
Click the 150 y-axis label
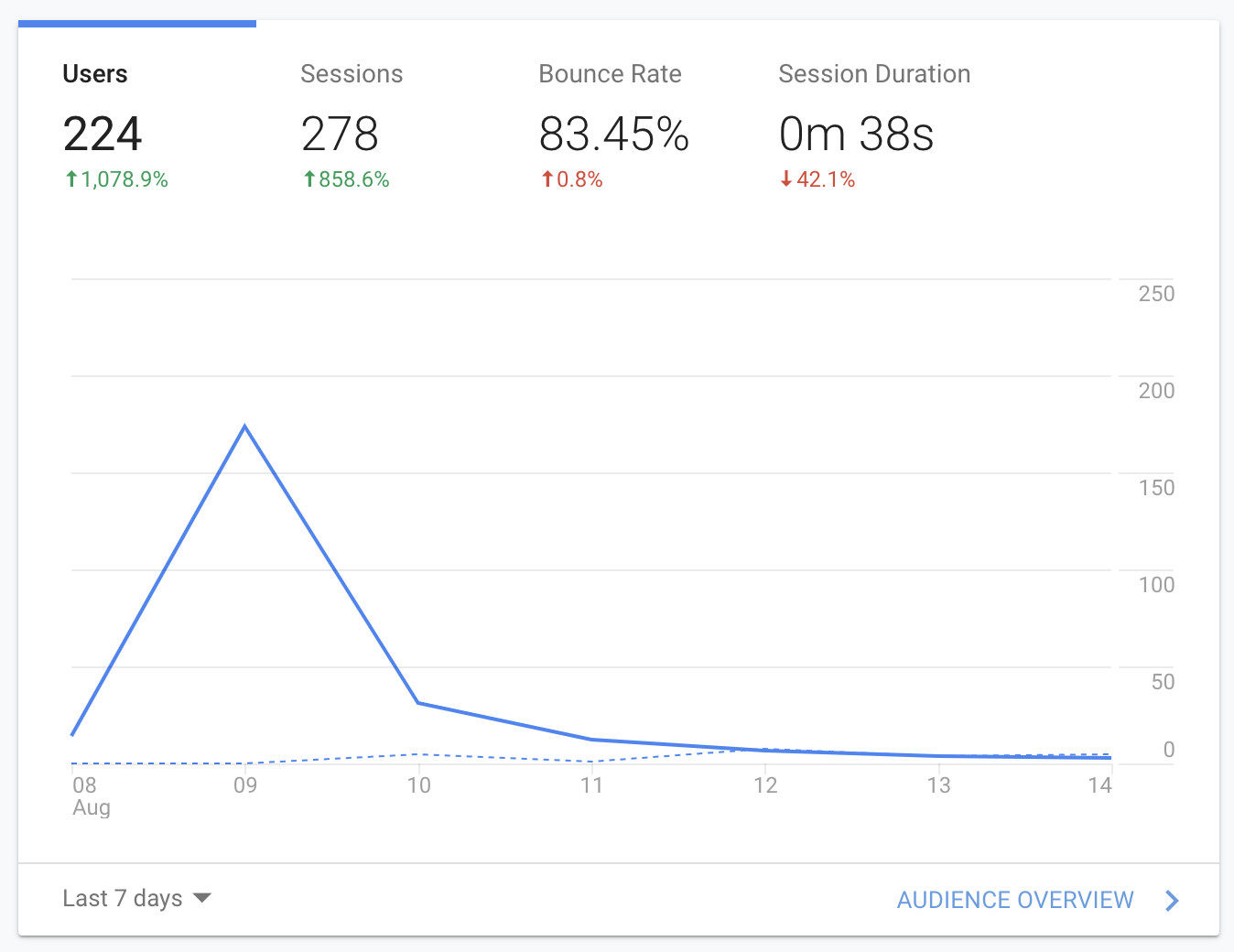1156,488
